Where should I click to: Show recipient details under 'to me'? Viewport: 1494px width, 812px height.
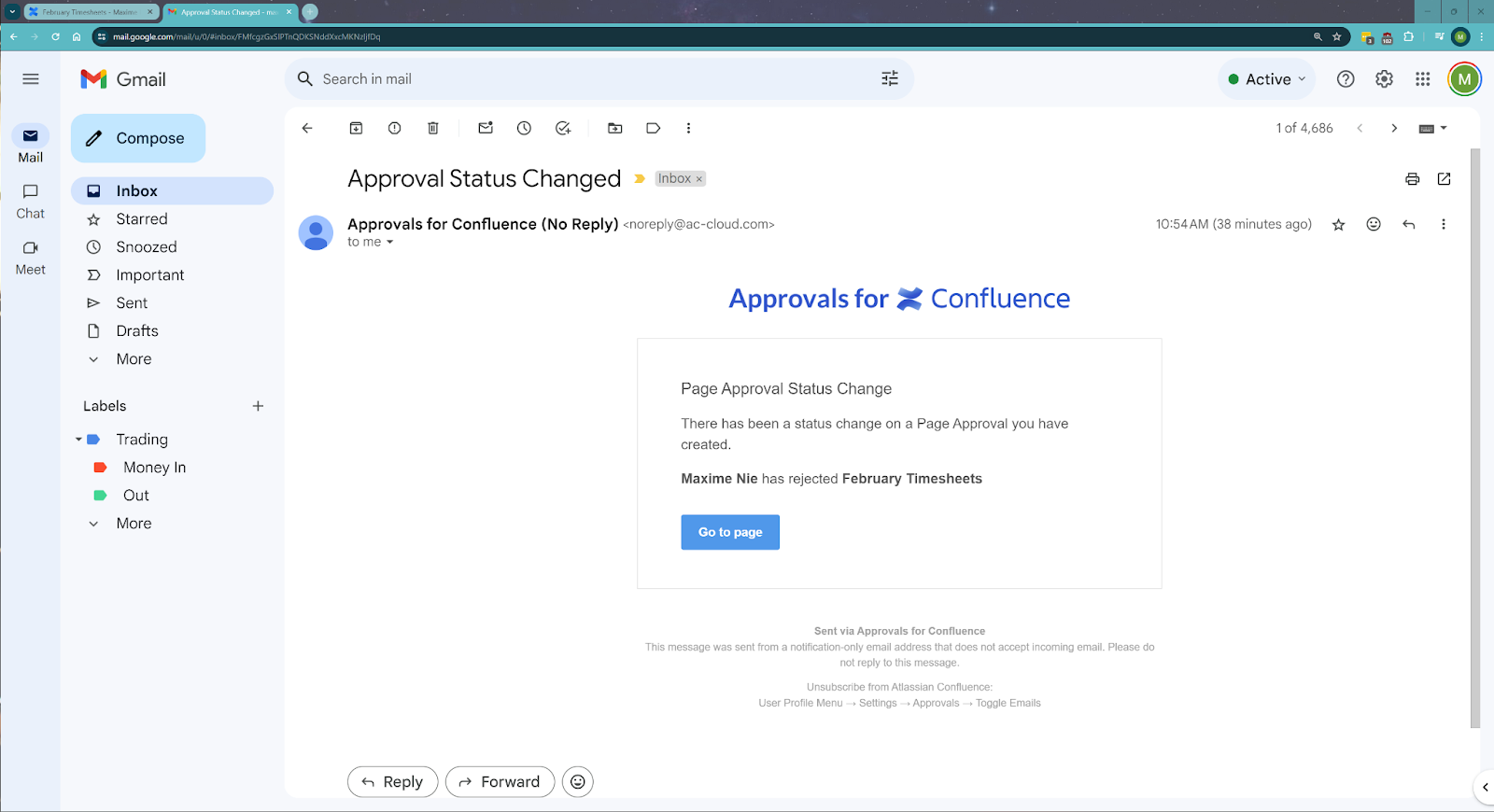click(x=389, y=243)
